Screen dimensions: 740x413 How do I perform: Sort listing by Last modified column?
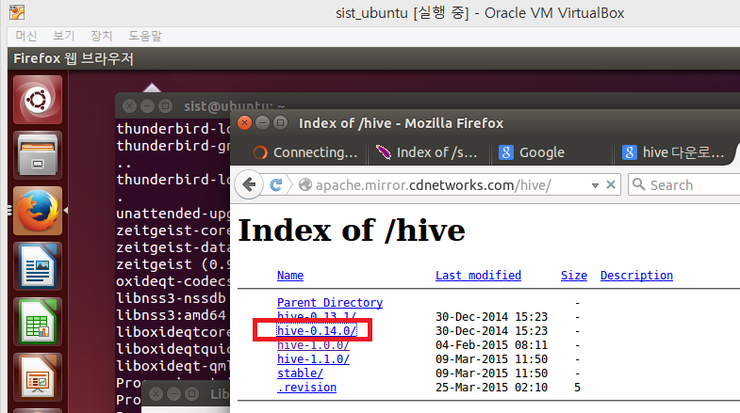[478, 275]
